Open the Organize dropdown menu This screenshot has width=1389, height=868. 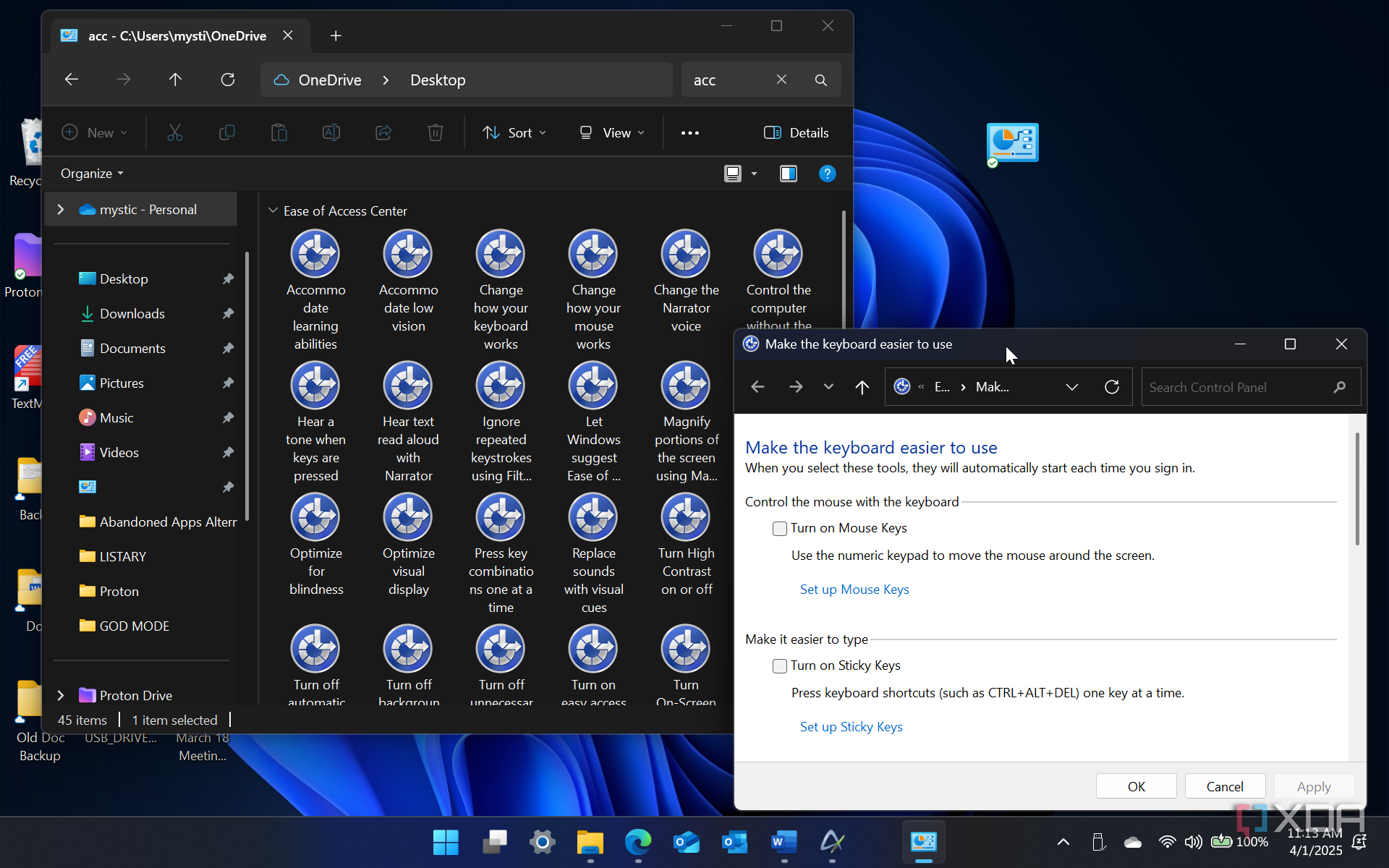click(x=92, y=174)
